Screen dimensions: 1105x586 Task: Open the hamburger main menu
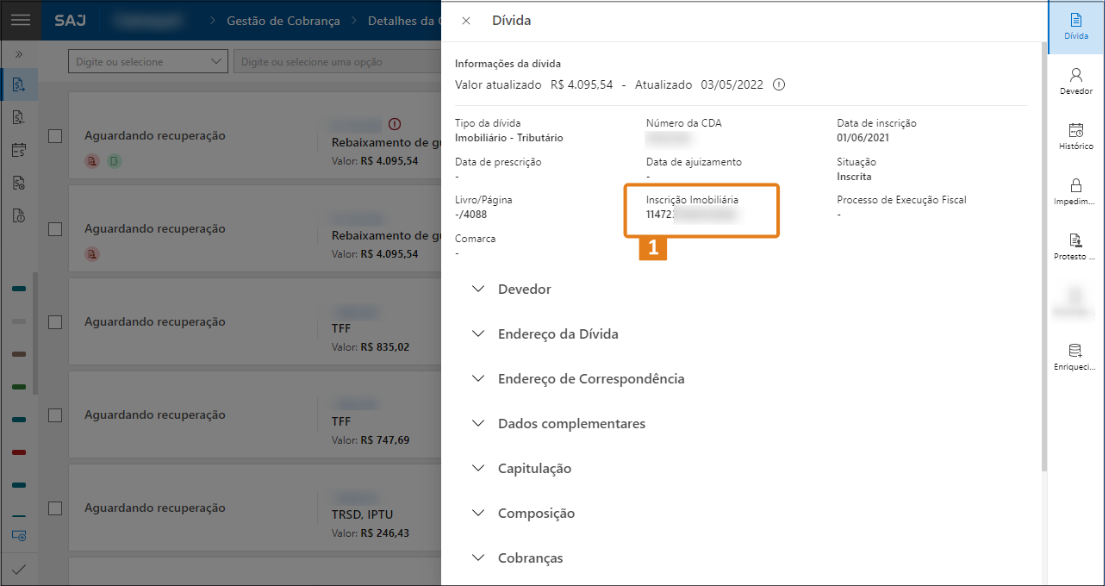click(20, 20)
